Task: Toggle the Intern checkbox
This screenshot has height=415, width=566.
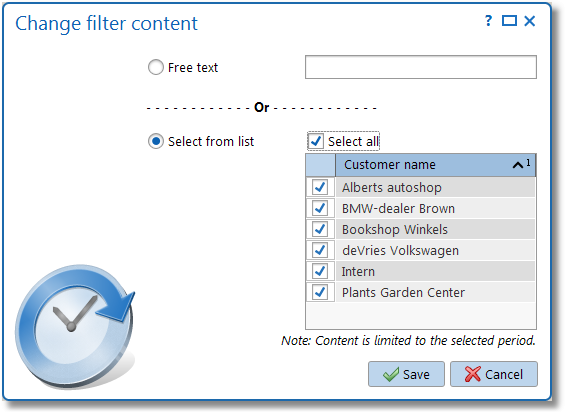Action: pos(320,271)
